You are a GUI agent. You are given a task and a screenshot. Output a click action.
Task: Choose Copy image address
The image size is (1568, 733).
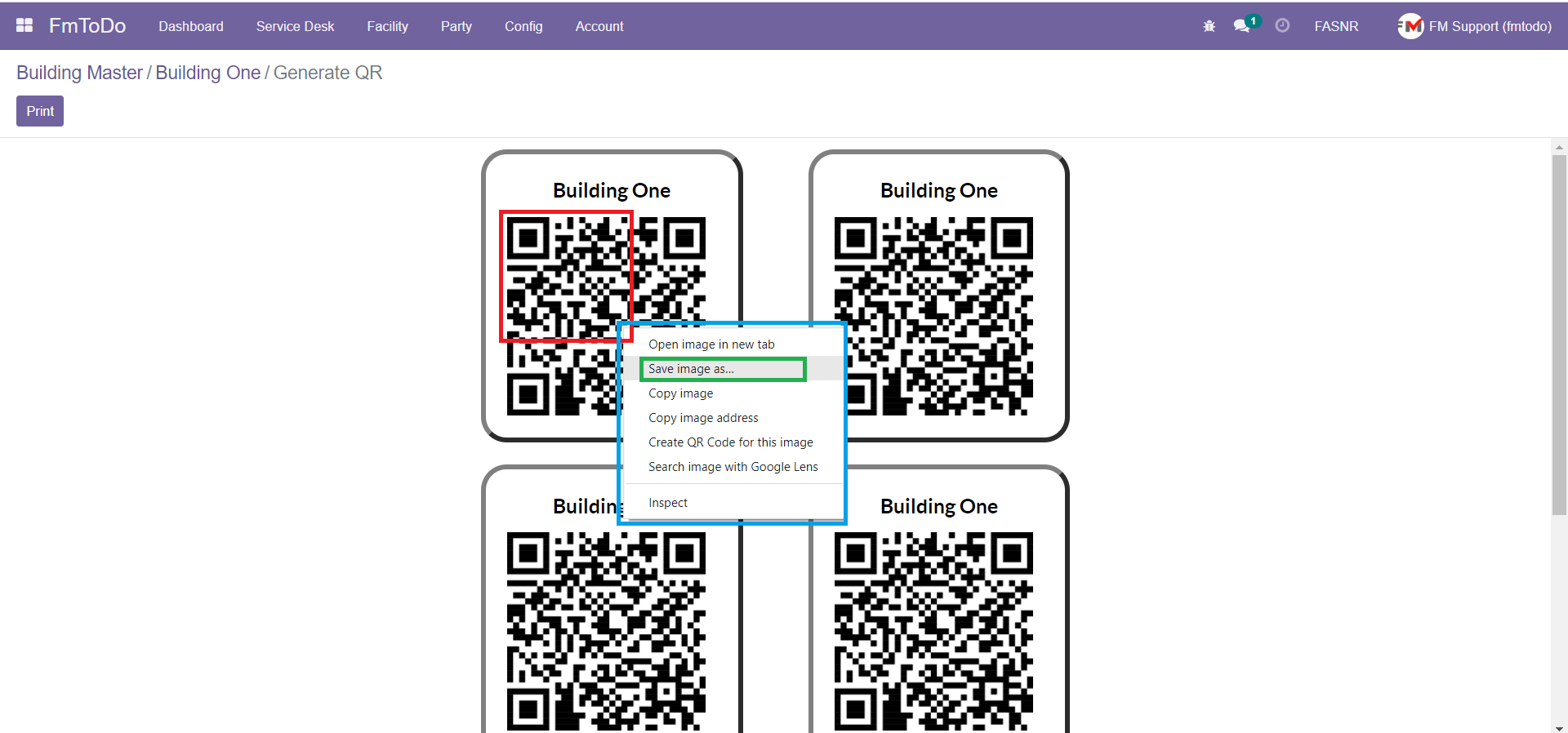click(x=703, y=418)
